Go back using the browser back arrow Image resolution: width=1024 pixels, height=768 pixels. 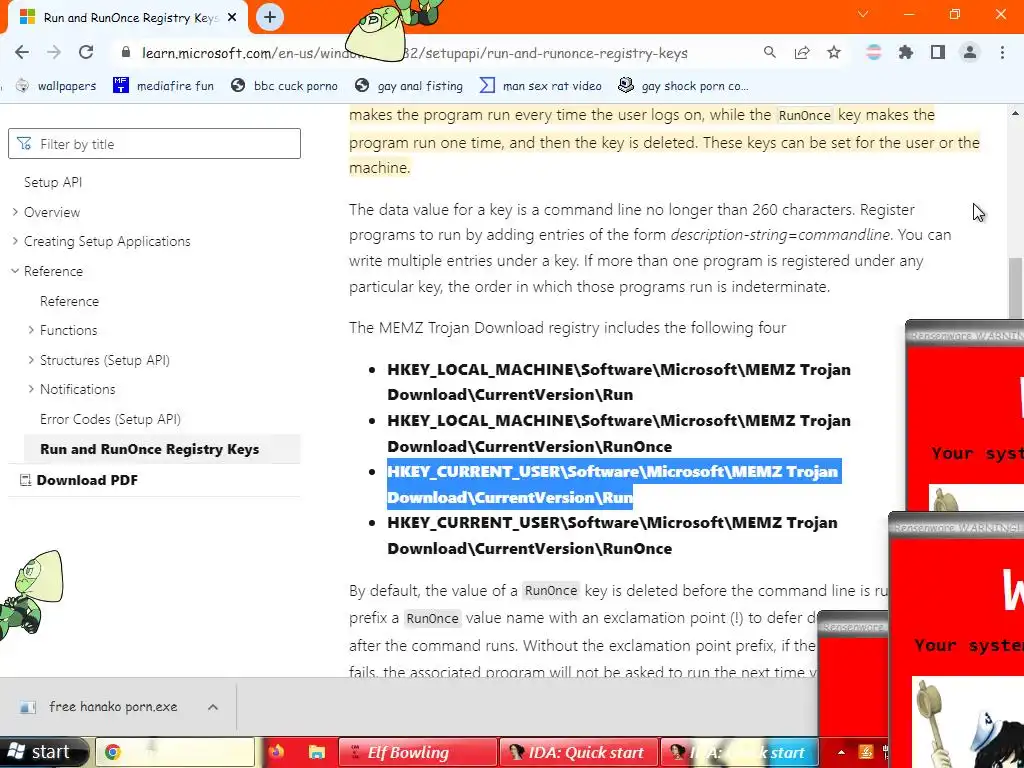22,53
